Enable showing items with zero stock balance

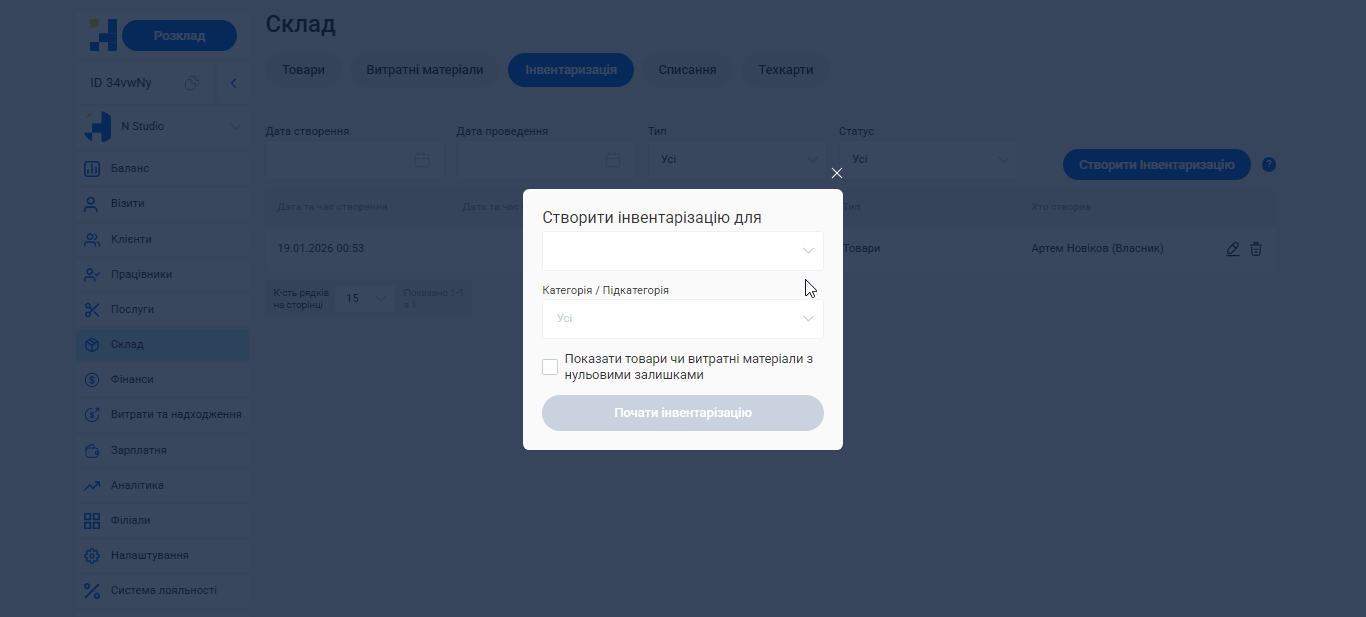(x=550, y=366)
